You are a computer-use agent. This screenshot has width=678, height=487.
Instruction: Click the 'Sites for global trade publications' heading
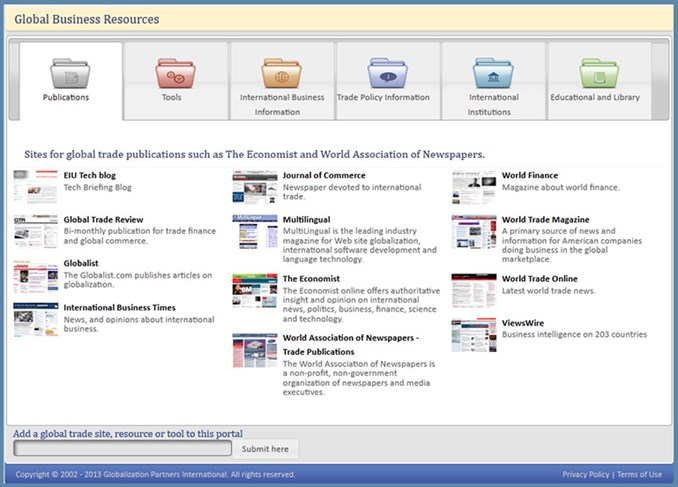[254, 154]
